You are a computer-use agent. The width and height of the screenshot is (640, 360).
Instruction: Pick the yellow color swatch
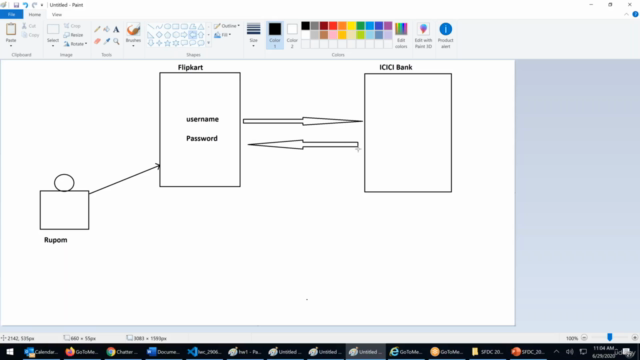tap(351, 26)
